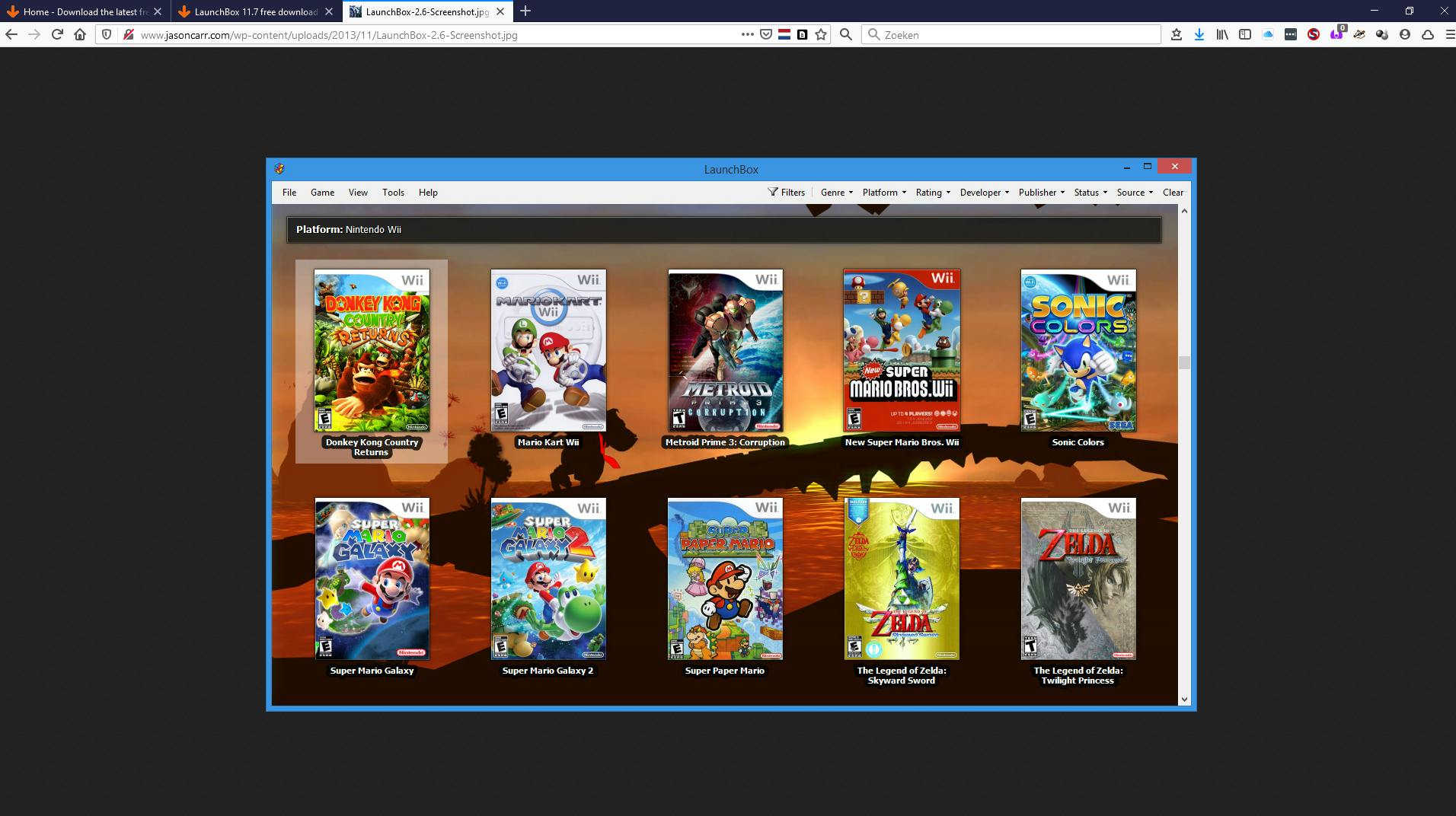The width and height of the screenshot is (1456, 816).
Task: Select Metroid Prime 3: Corruption cover
Action: (x=725, y=350)
